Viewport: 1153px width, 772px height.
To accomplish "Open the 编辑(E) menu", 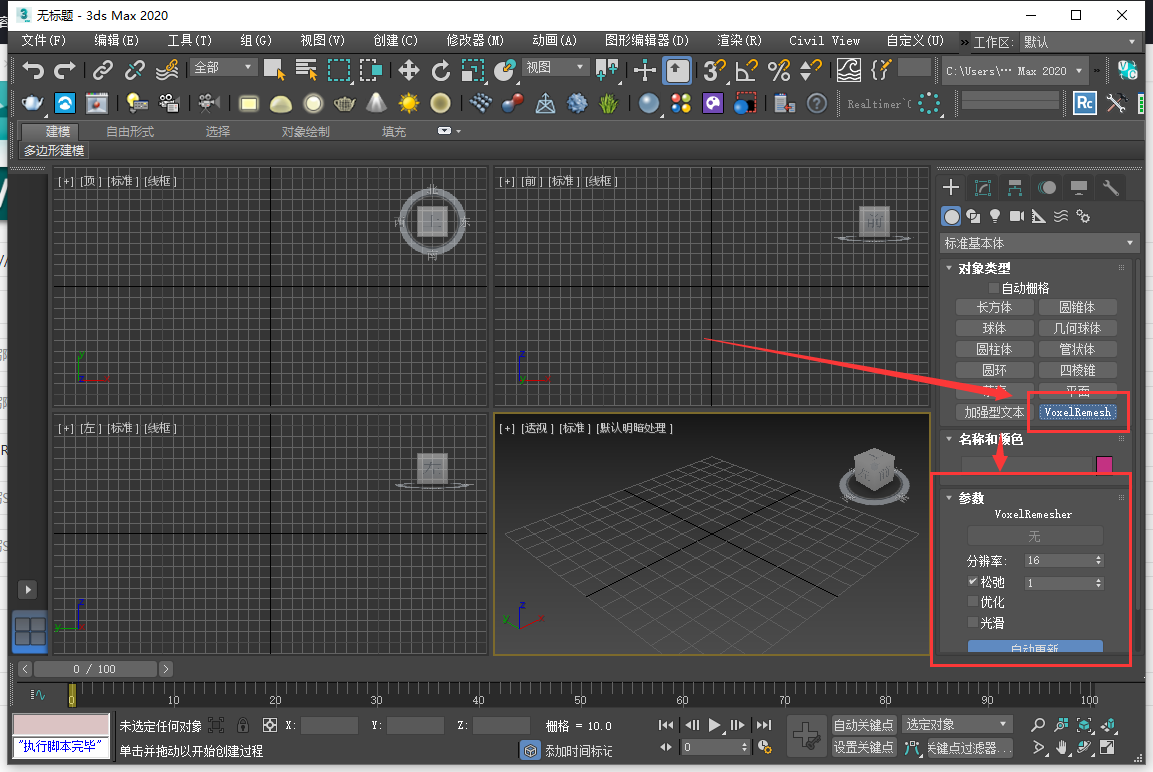I will pyautogui.click(x=116, y=40).
